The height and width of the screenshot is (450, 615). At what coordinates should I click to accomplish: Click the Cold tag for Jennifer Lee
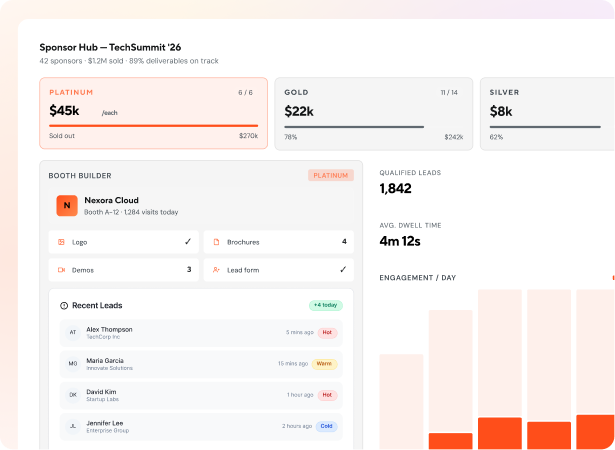326,426
